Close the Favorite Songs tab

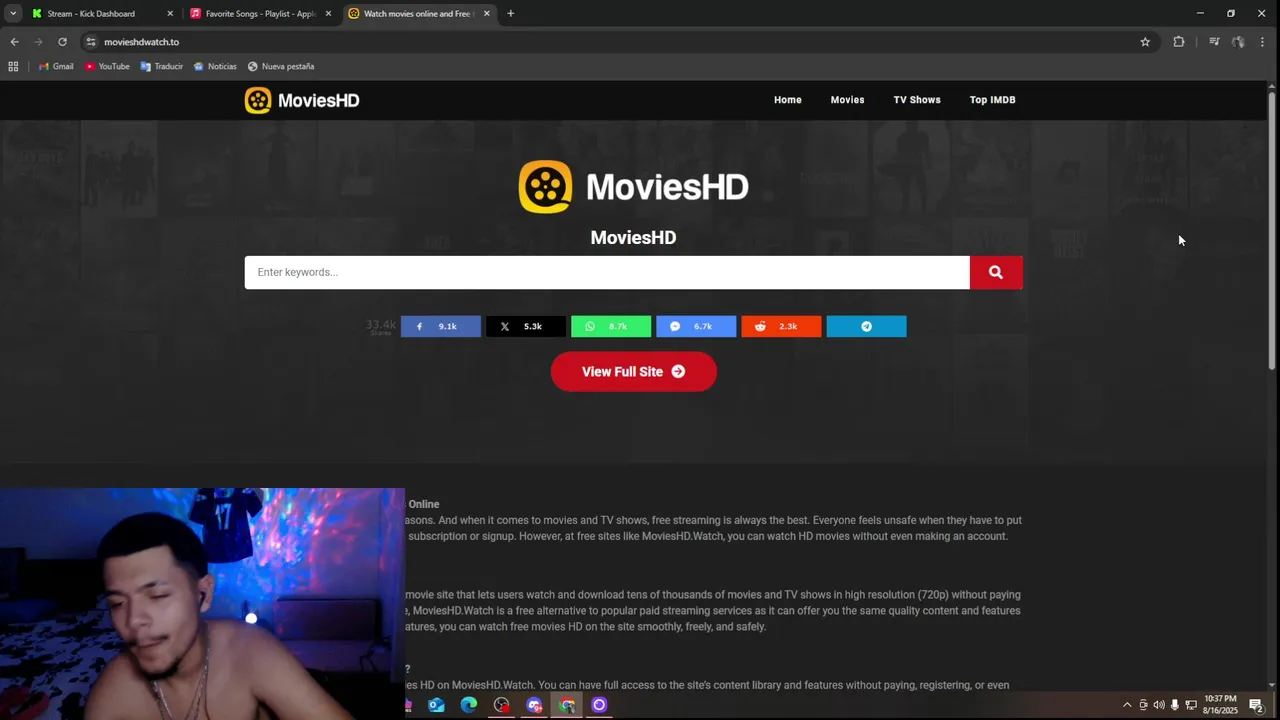pyautogui.click(x=328, y=13)
